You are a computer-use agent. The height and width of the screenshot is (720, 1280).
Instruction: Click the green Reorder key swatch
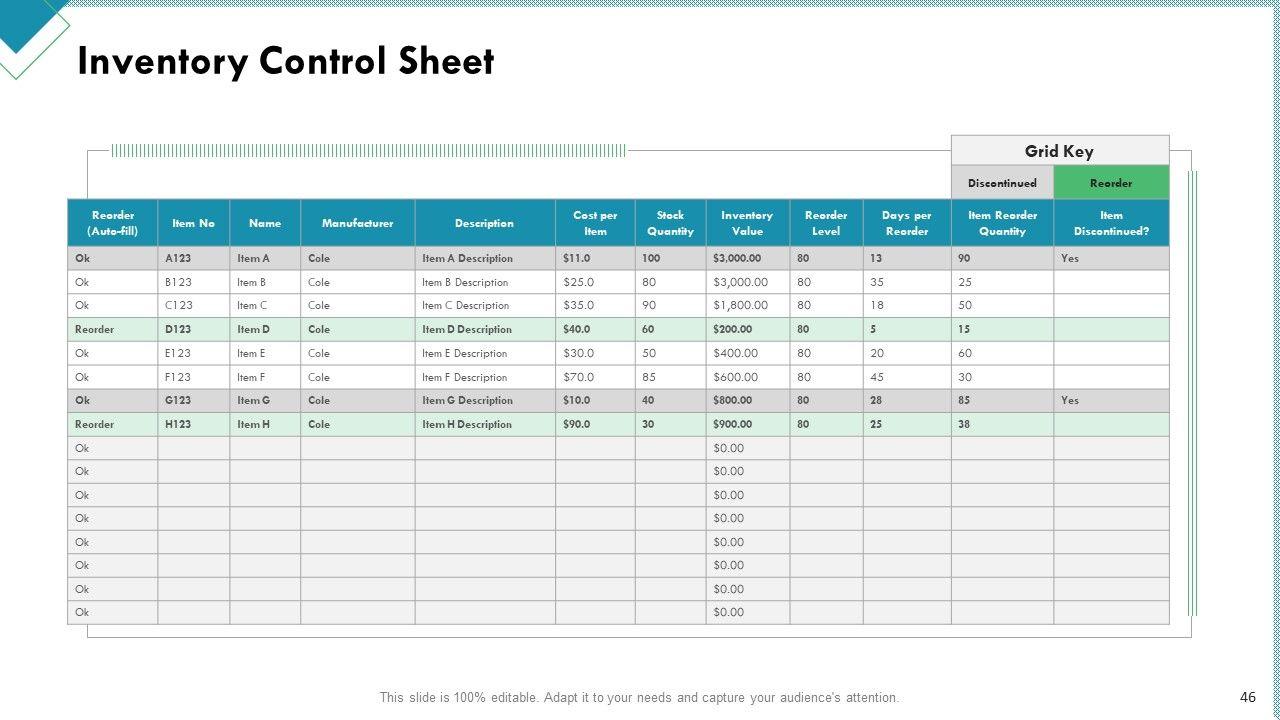click(x=1111, y=183)
